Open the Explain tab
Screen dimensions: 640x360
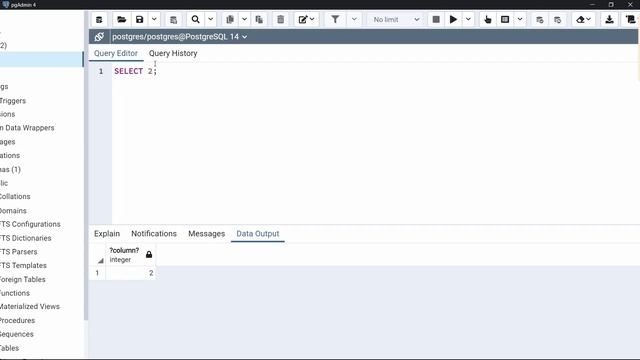[x=107, y=234]
